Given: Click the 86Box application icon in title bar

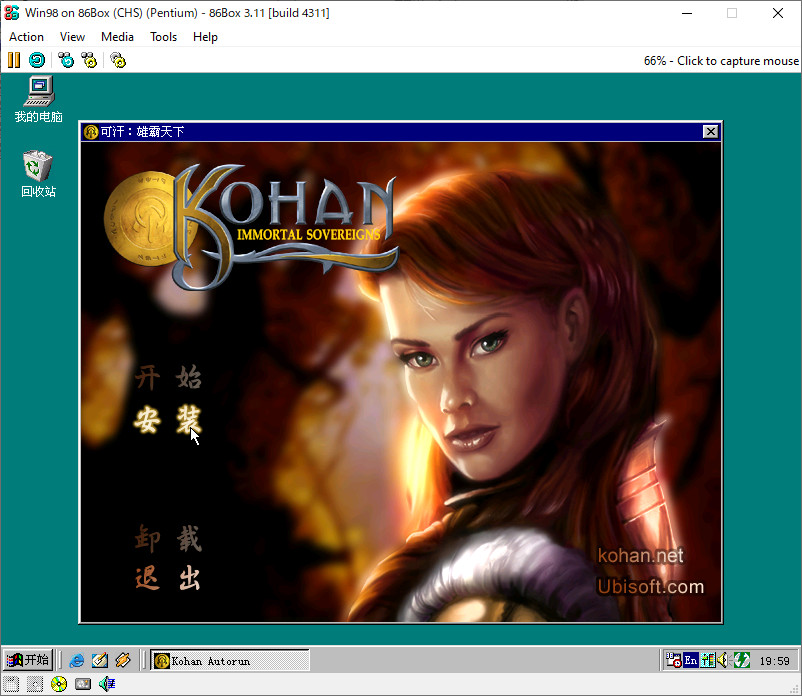Looking at the screenshot, I should pyautogui.click(x=11, y=13).
